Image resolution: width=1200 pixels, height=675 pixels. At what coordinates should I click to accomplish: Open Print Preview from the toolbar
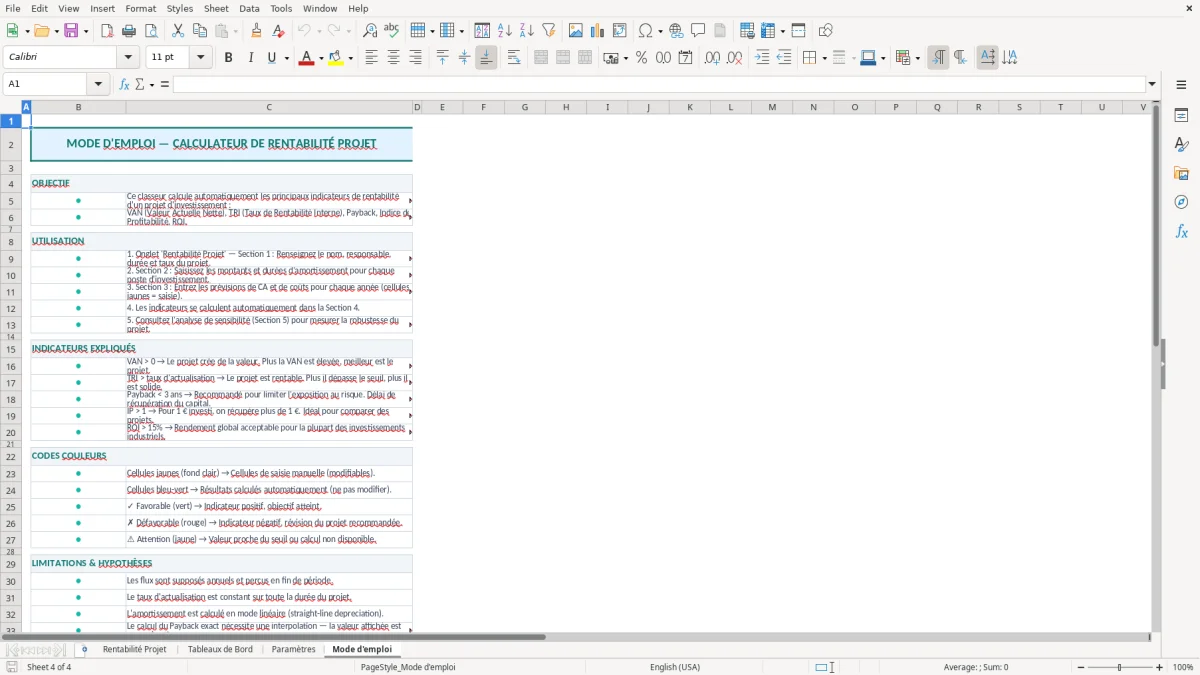(x=151, y=31)
